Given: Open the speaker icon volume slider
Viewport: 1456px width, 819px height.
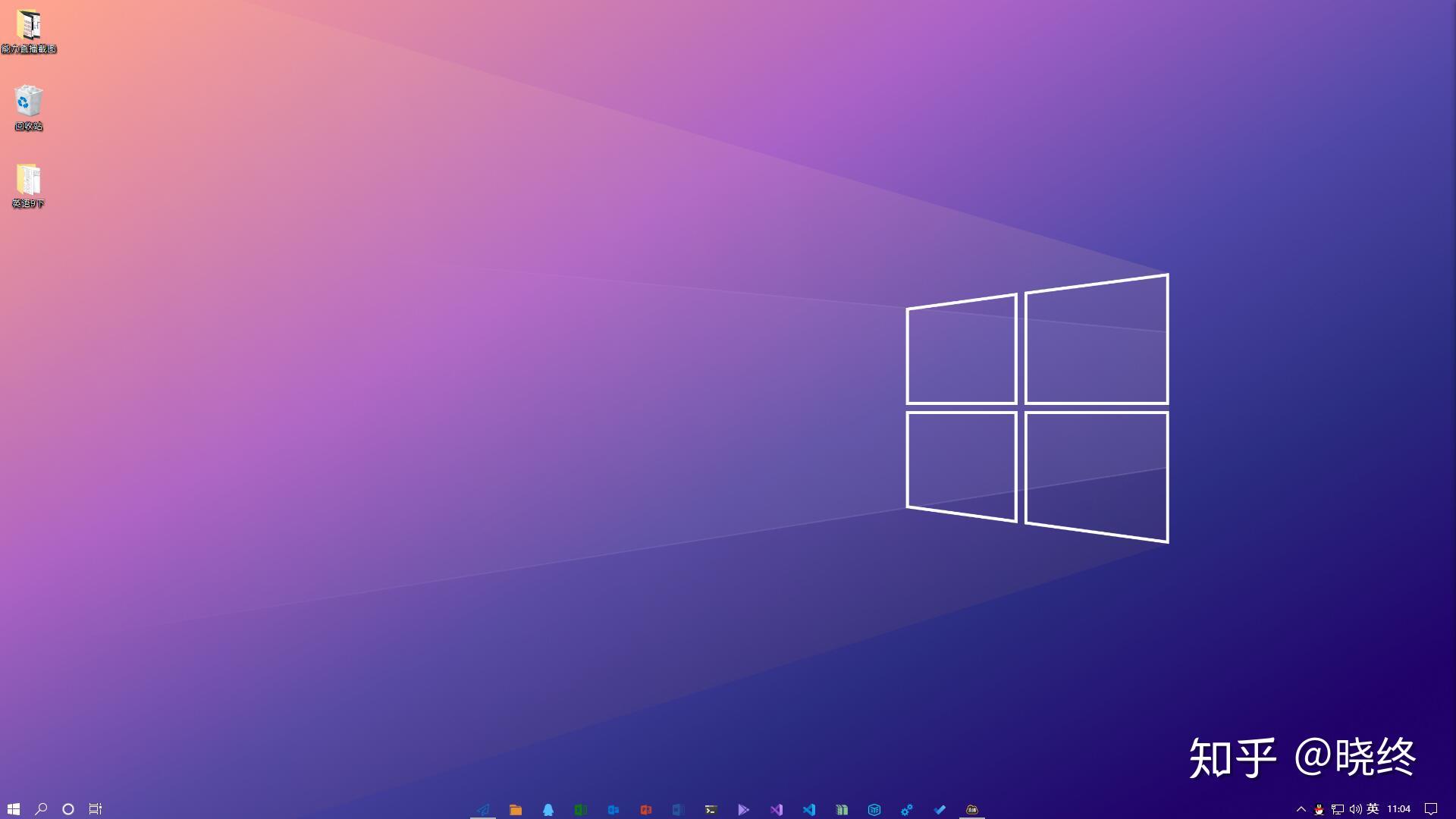Looking at the screenshot, I should point(1355,808).
